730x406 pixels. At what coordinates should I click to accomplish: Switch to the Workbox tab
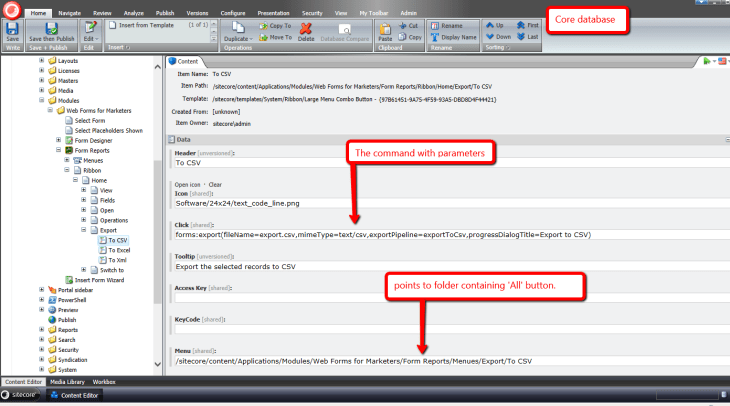tap(104, 382)
